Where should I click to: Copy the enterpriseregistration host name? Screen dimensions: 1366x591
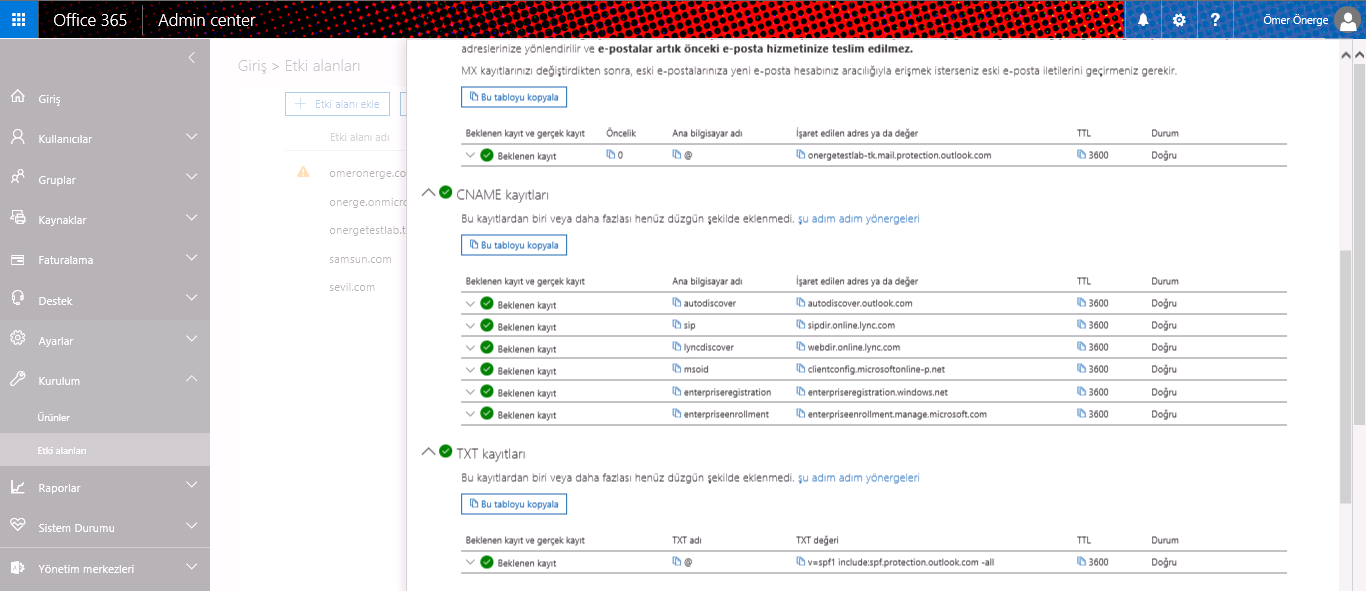coord(677,392)
